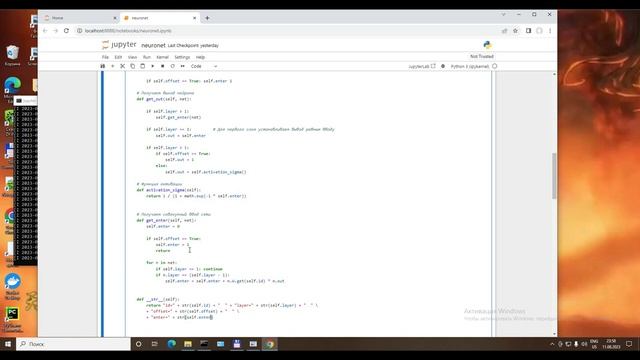Open the PyCharm desktop shortcut

pyautogui.click(x=12, y=318)
